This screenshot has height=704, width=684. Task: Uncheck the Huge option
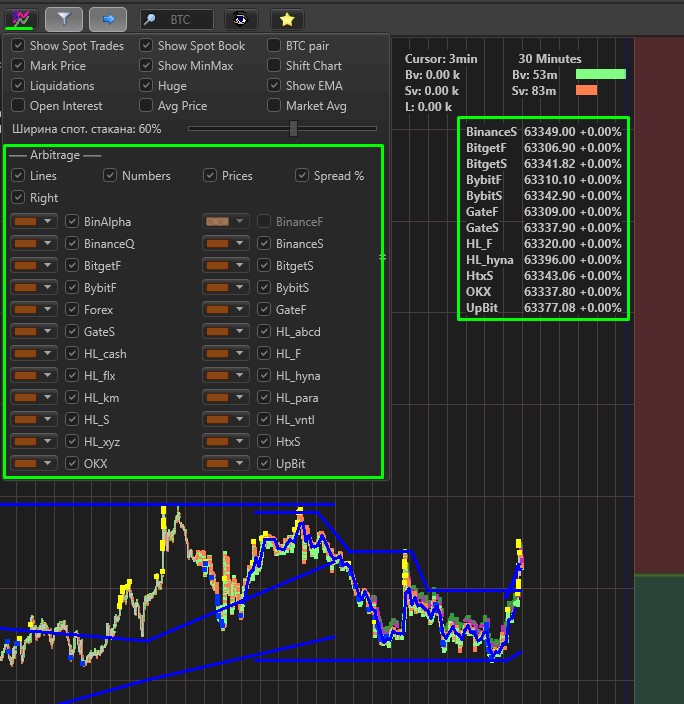coord(146,85)
